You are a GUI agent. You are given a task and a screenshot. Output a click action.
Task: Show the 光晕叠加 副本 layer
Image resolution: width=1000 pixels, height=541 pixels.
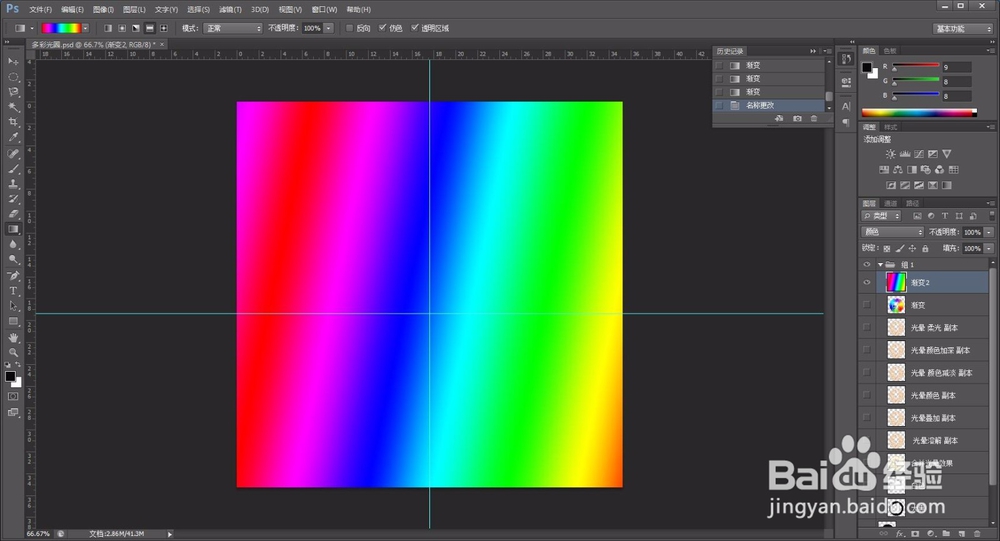(x=867, y=417)
